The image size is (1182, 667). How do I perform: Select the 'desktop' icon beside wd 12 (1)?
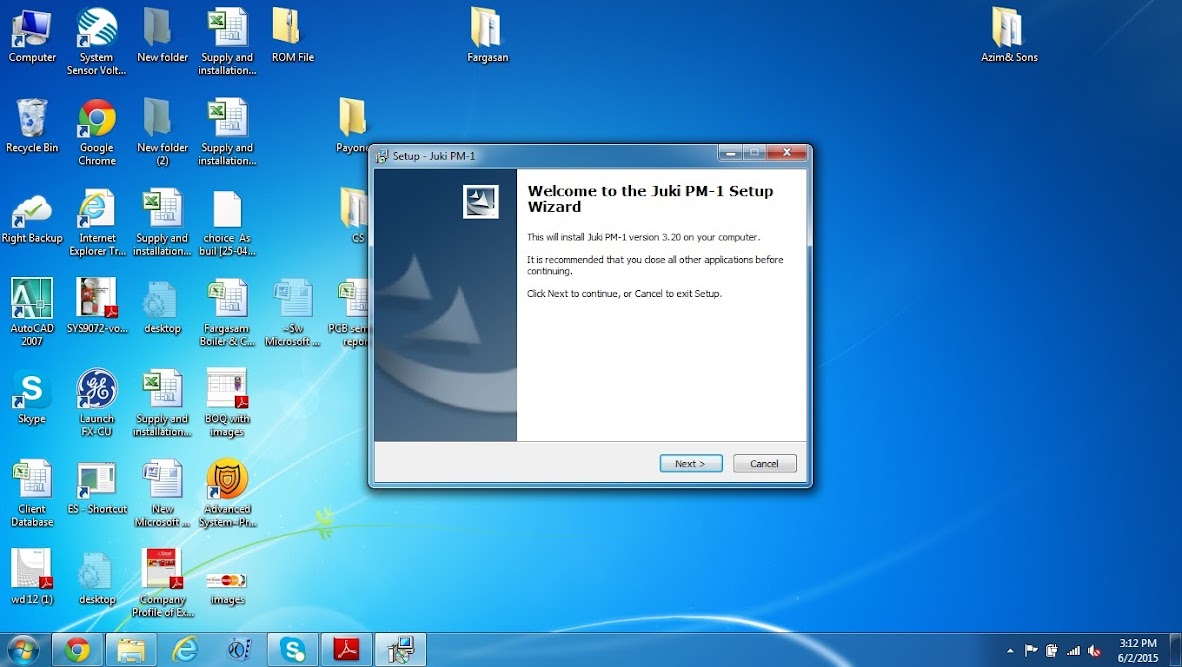96,577
